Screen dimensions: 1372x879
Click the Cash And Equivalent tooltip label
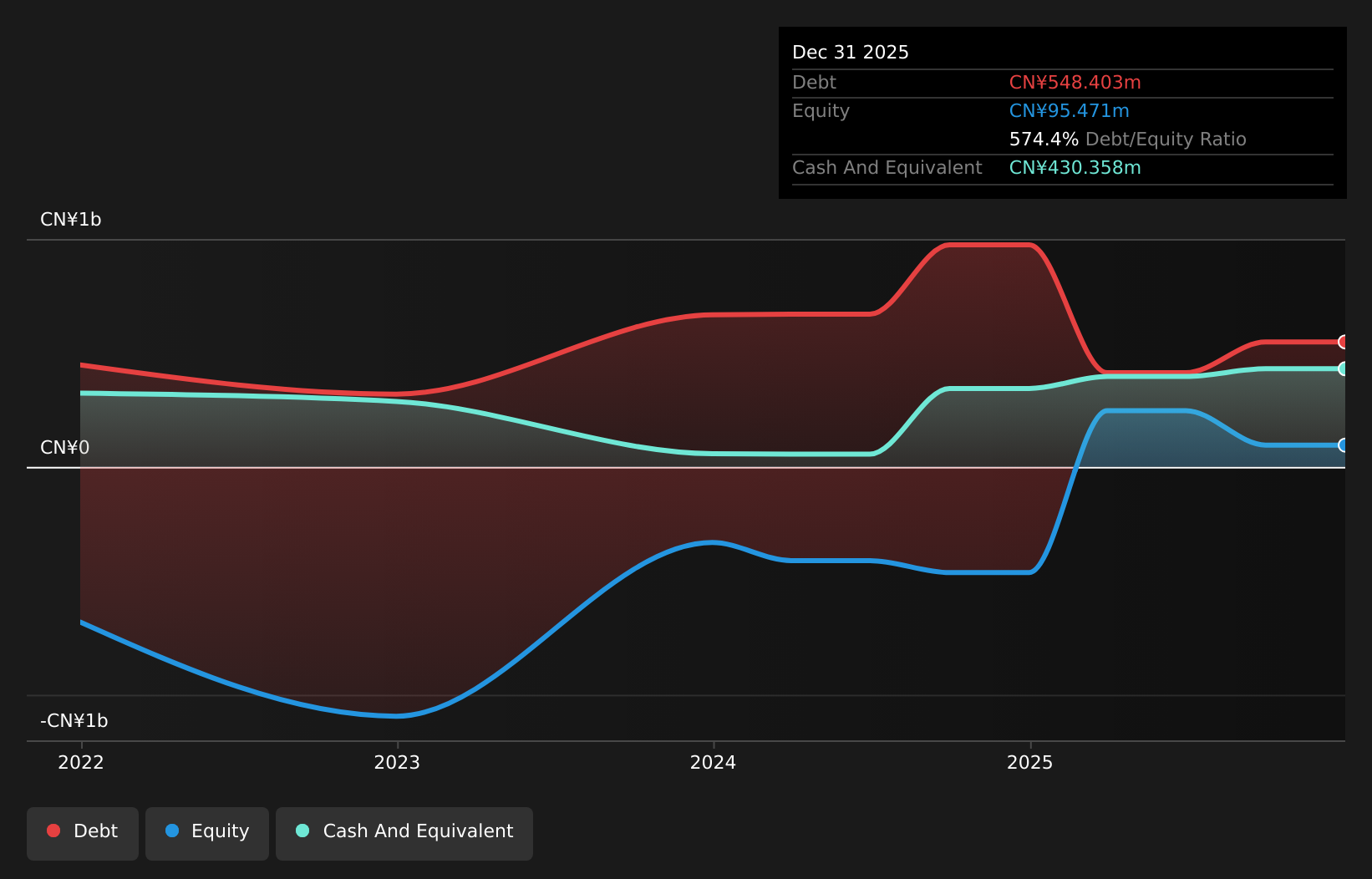point(887,168)
